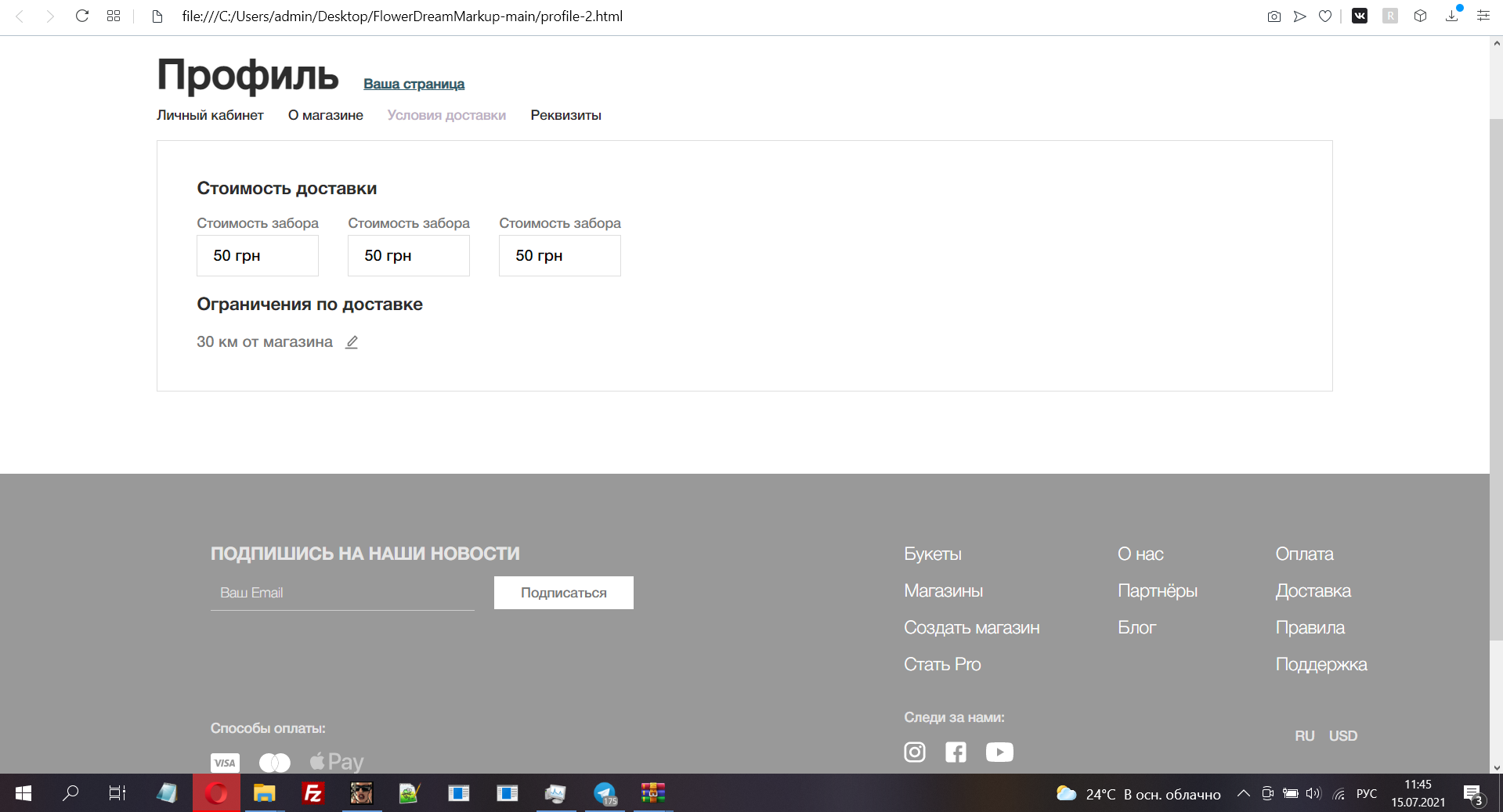The image size is (1503, 812).
Task: Click the heart bookmark icon in address bar
Action: pyautogui.click(x=1325, y=16)
